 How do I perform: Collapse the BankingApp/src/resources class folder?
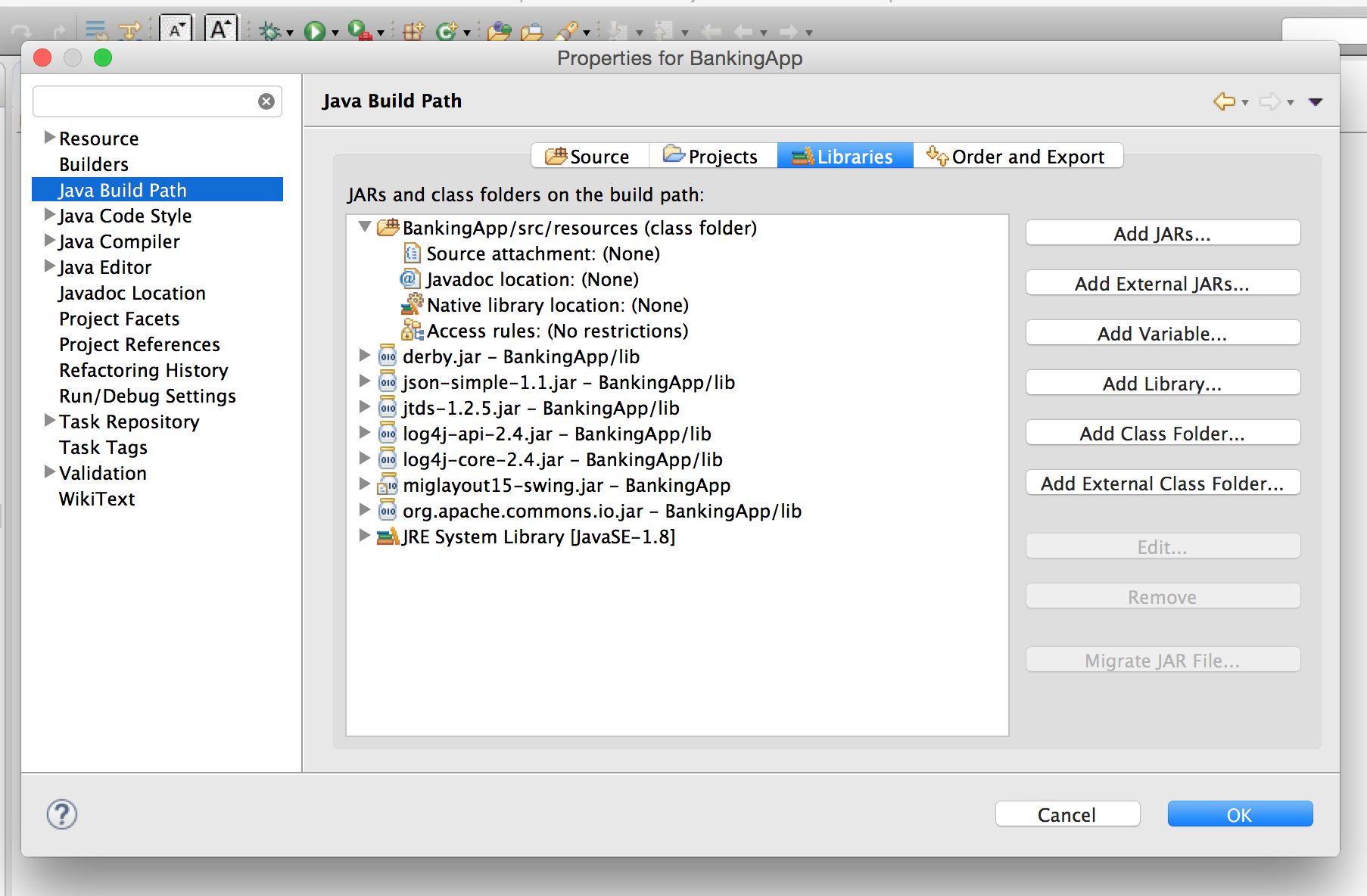365,226
